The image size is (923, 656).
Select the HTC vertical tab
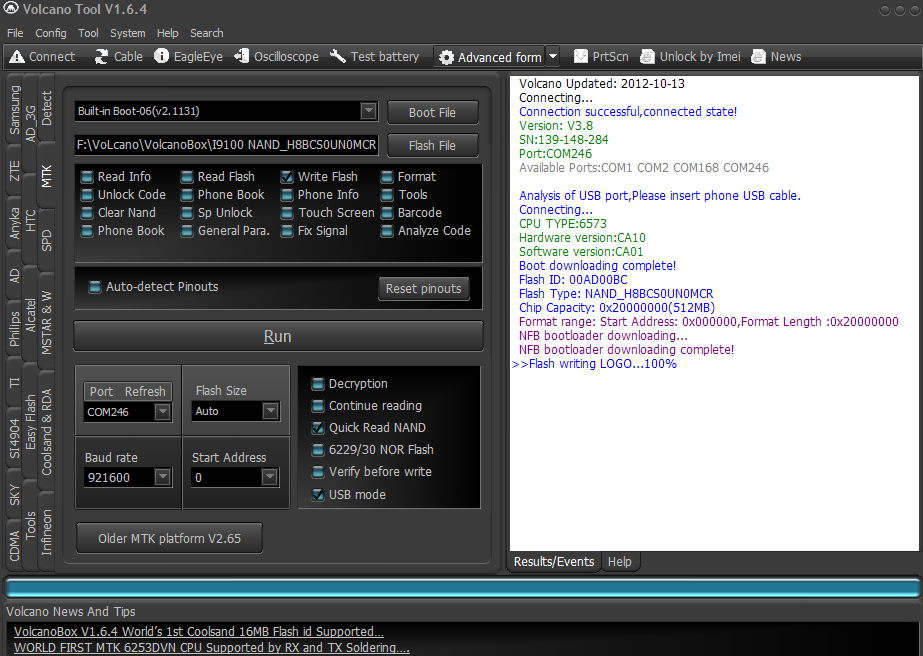[30, 220]
